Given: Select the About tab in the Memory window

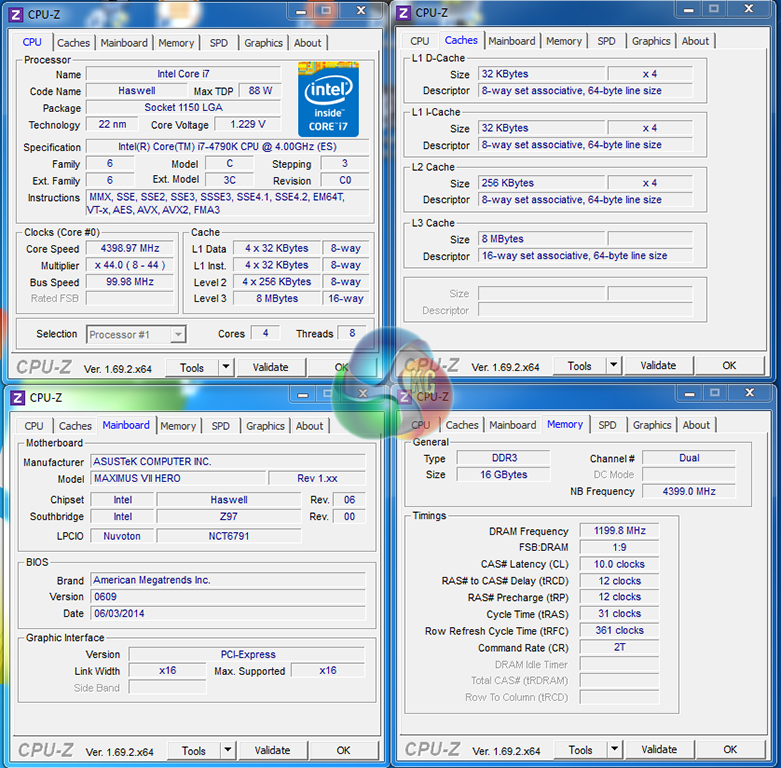Looking at the screenshot, I should pos(696,425).
